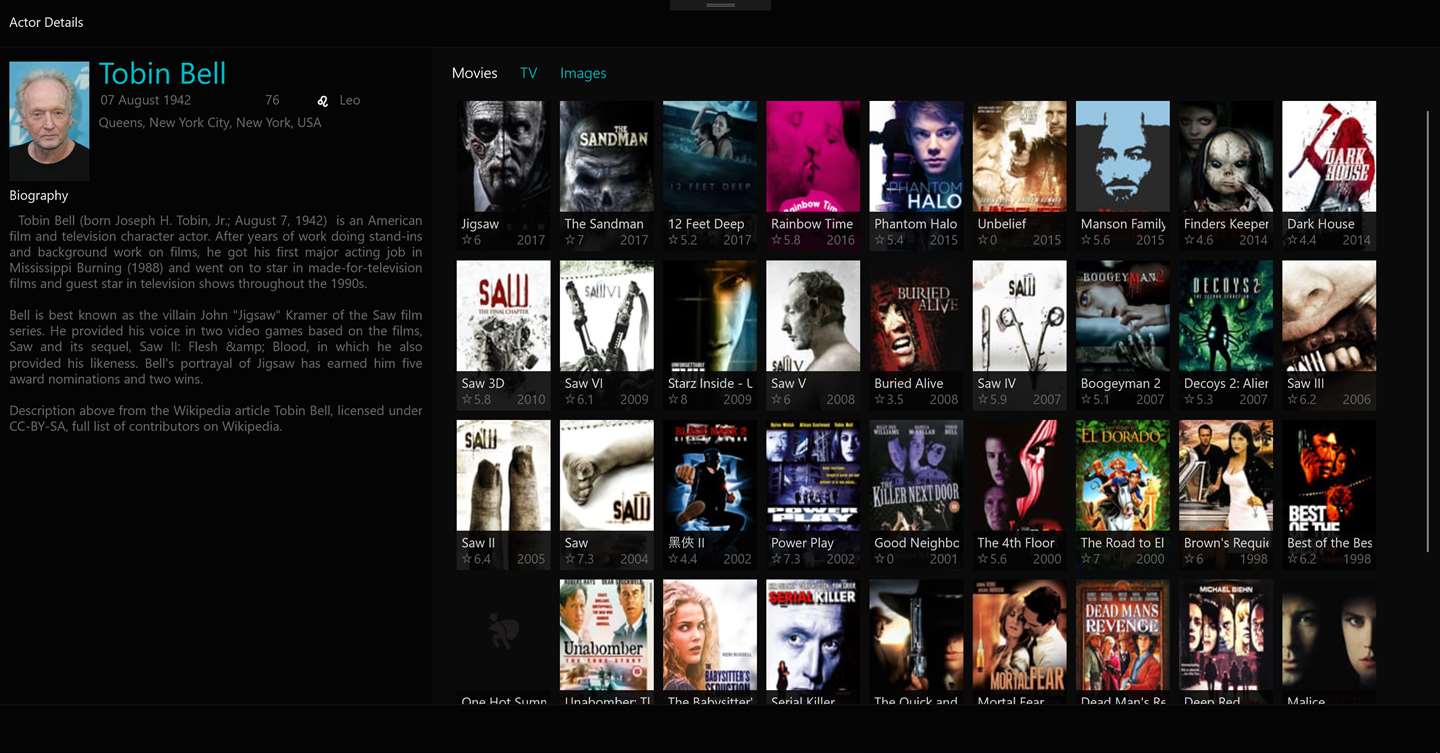Open the Deep Red poster
The height and width of the screenshot is (753, 1440).
1225,635
